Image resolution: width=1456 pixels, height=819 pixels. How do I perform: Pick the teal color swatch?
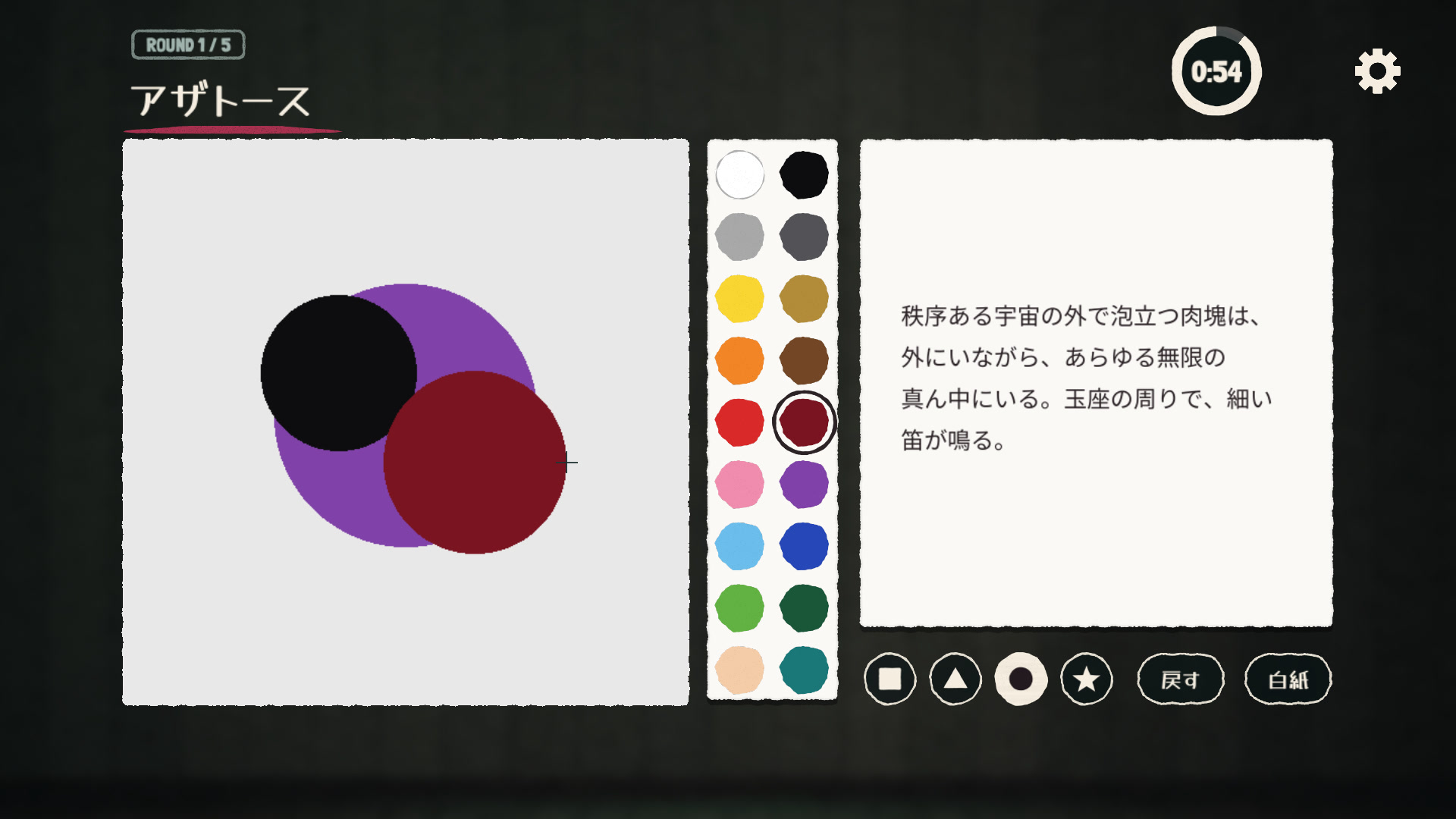pos(804,670)
